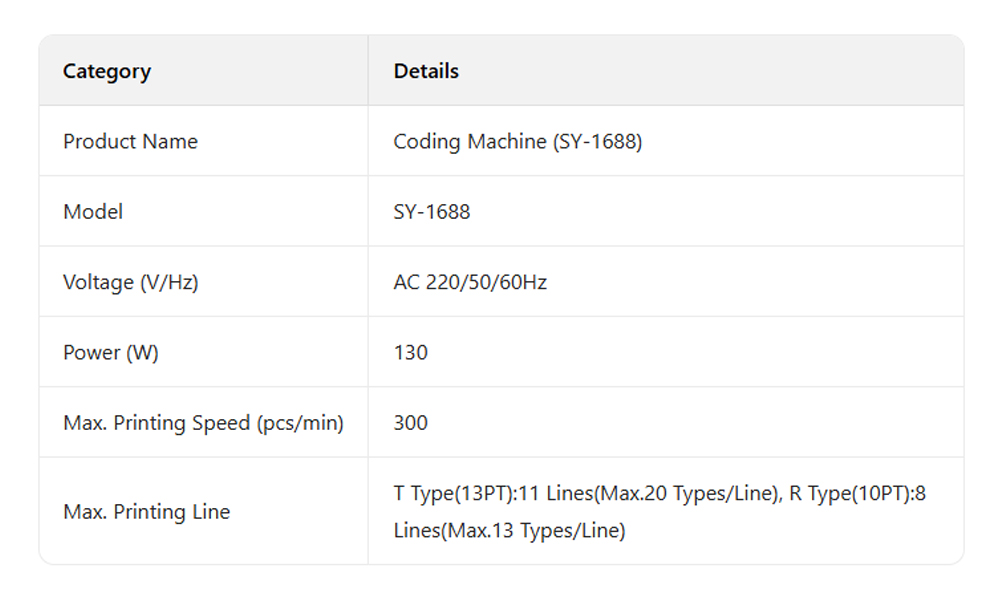Viewport: 1000px width, 600px height.
Task: Select the Max. Printing Line label
Action: 146,512
